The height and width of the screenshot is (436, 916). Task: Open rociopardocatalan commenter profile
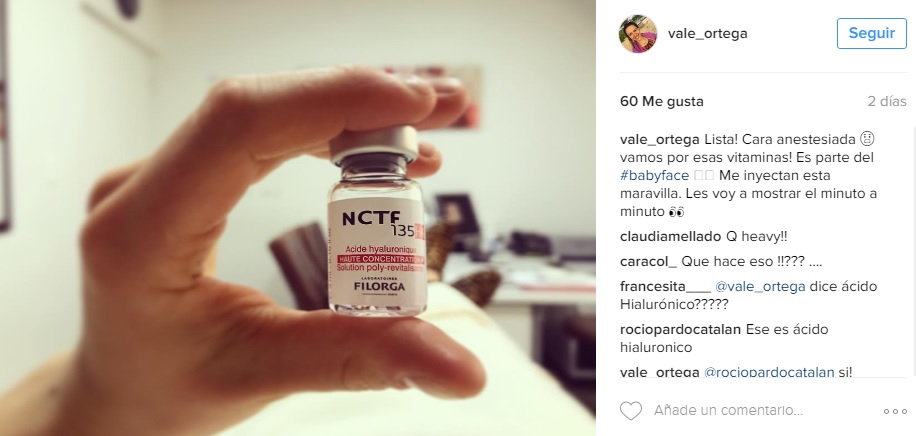click(x=681, y=329)
